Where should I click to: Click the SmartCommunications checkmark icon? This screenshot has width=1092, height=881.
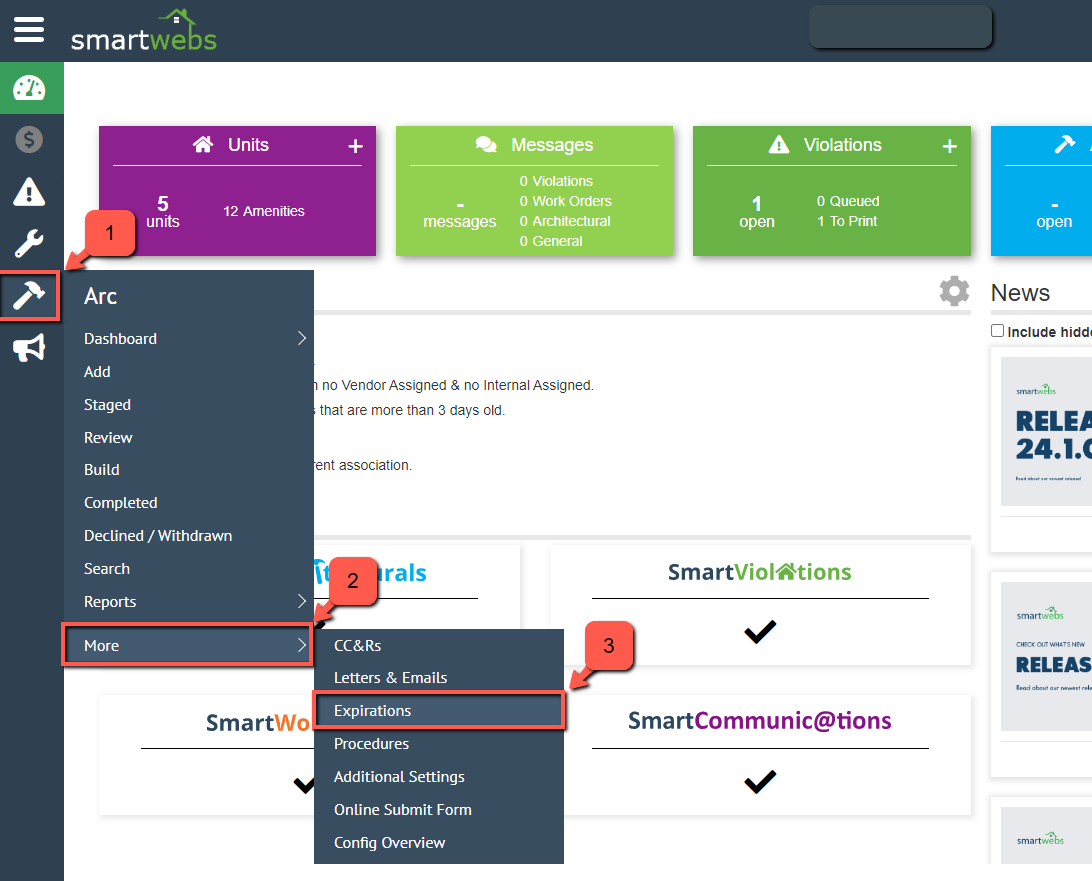tap(760, 781)
